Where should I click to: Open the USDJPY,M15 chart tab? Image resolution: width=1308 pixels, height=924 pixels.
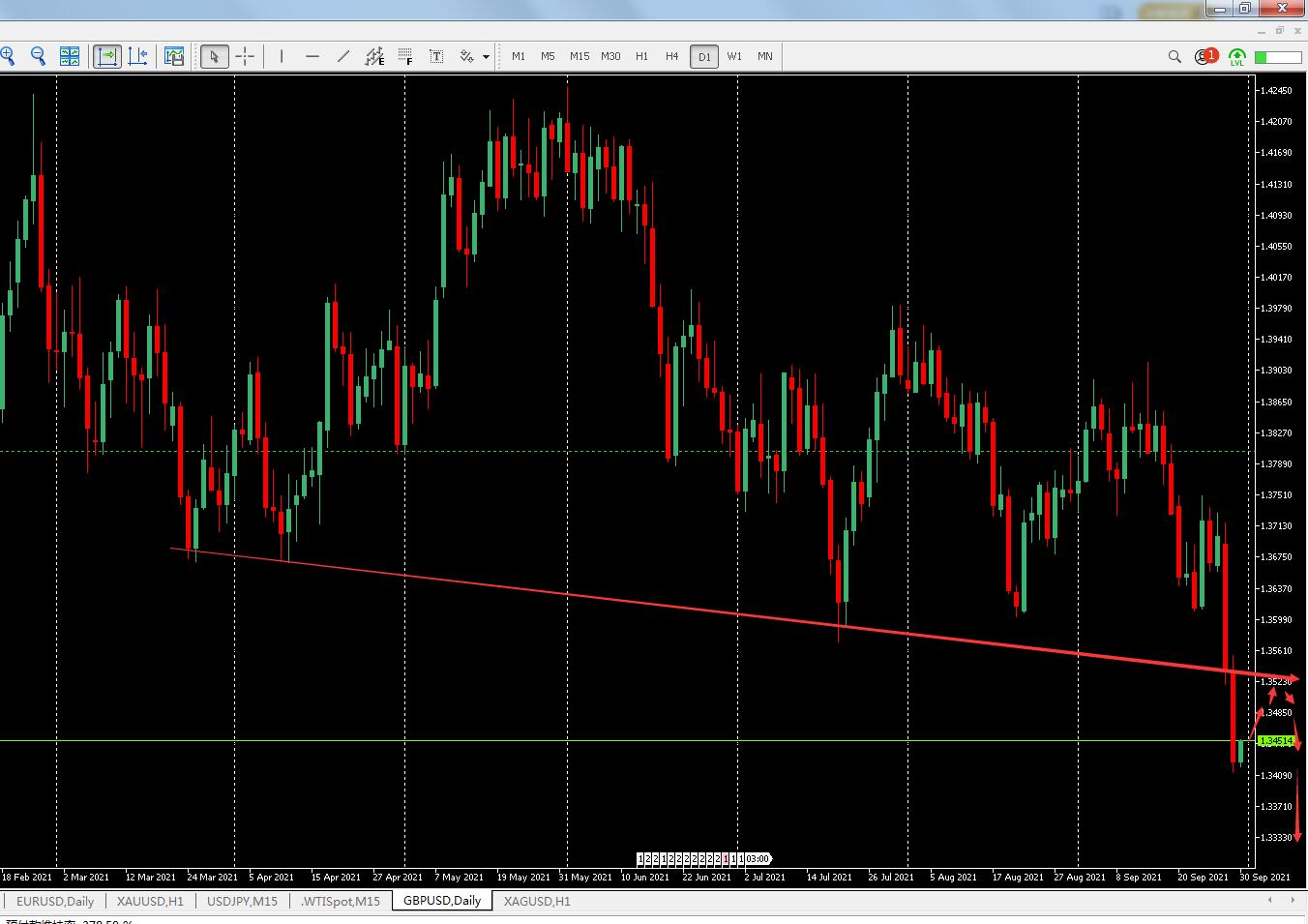(x=242, y=901)
